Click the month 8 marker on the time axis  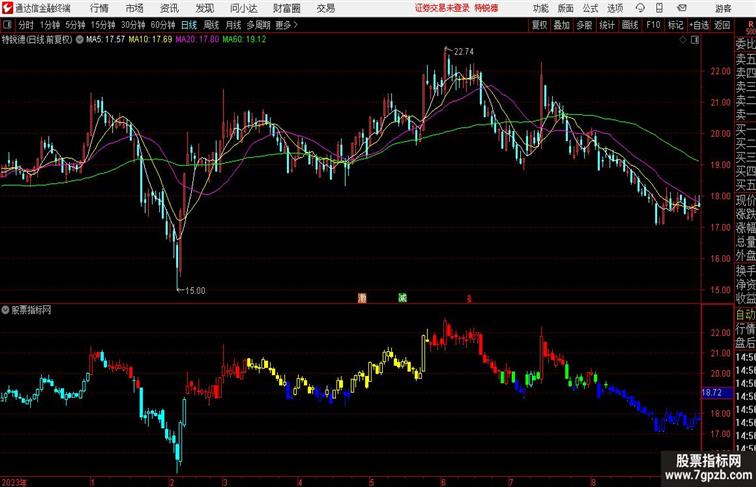[x=593, y=482]
